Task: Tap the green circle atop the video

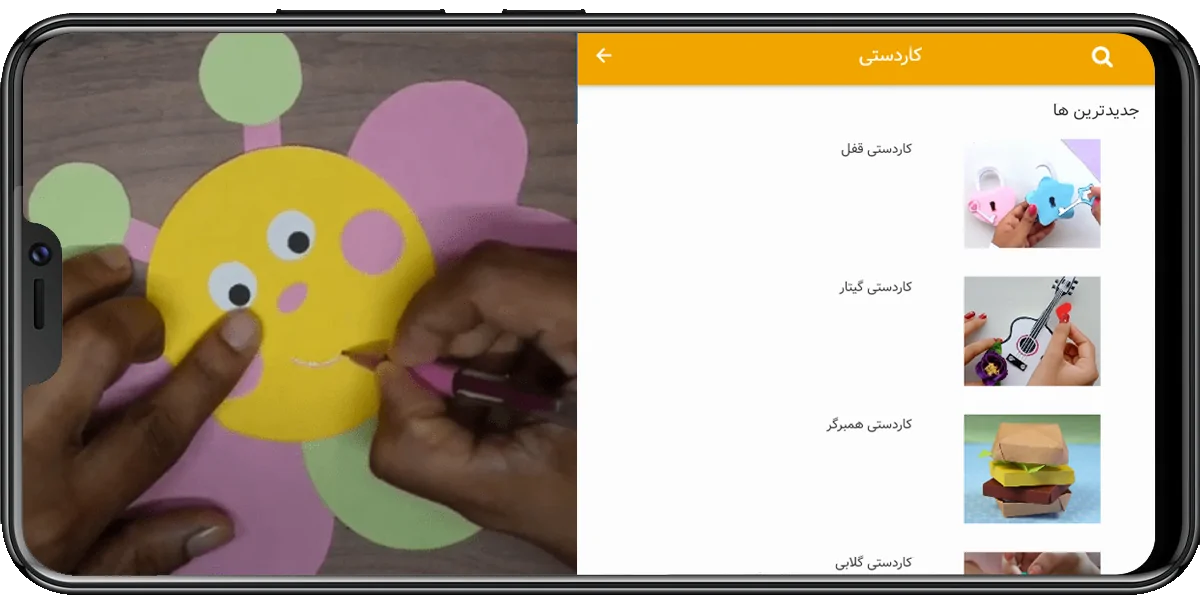Action: point(250,78)
